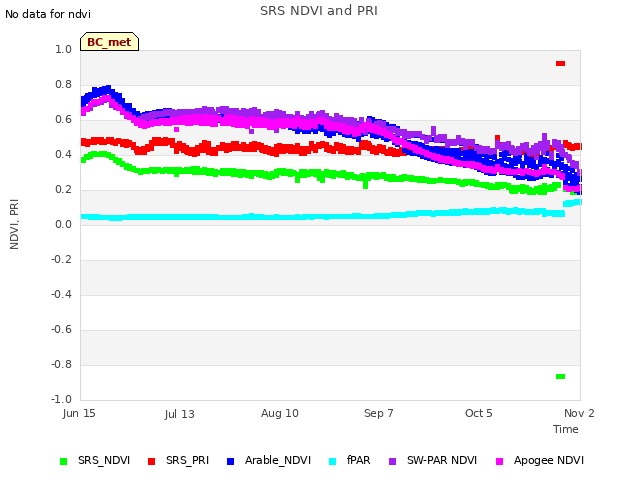
Task: Select the Arable_NDVI legend label
Action: pos(278,460)
